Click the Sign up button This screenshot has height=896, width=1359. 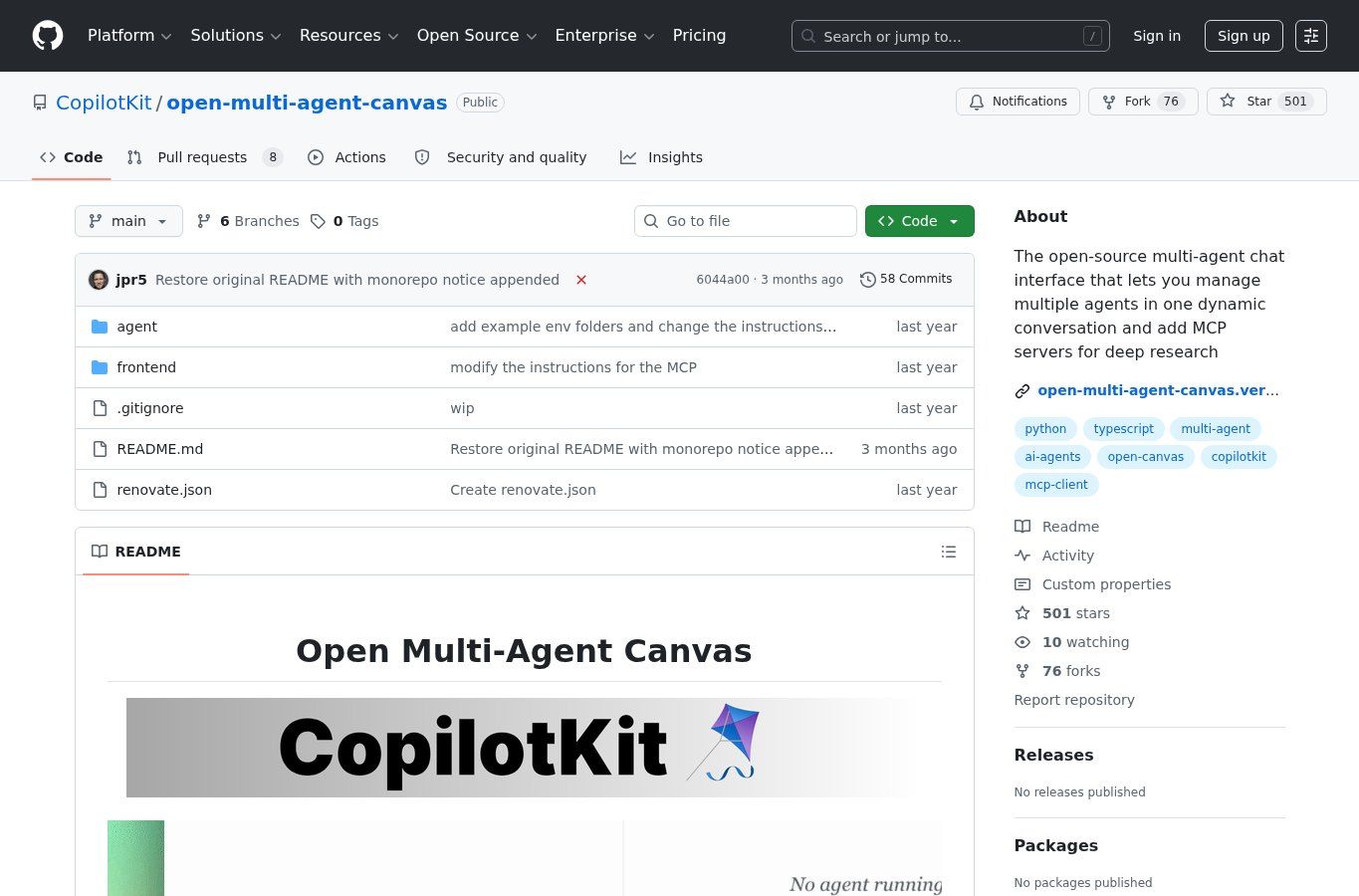click(x=1244, y=36)
